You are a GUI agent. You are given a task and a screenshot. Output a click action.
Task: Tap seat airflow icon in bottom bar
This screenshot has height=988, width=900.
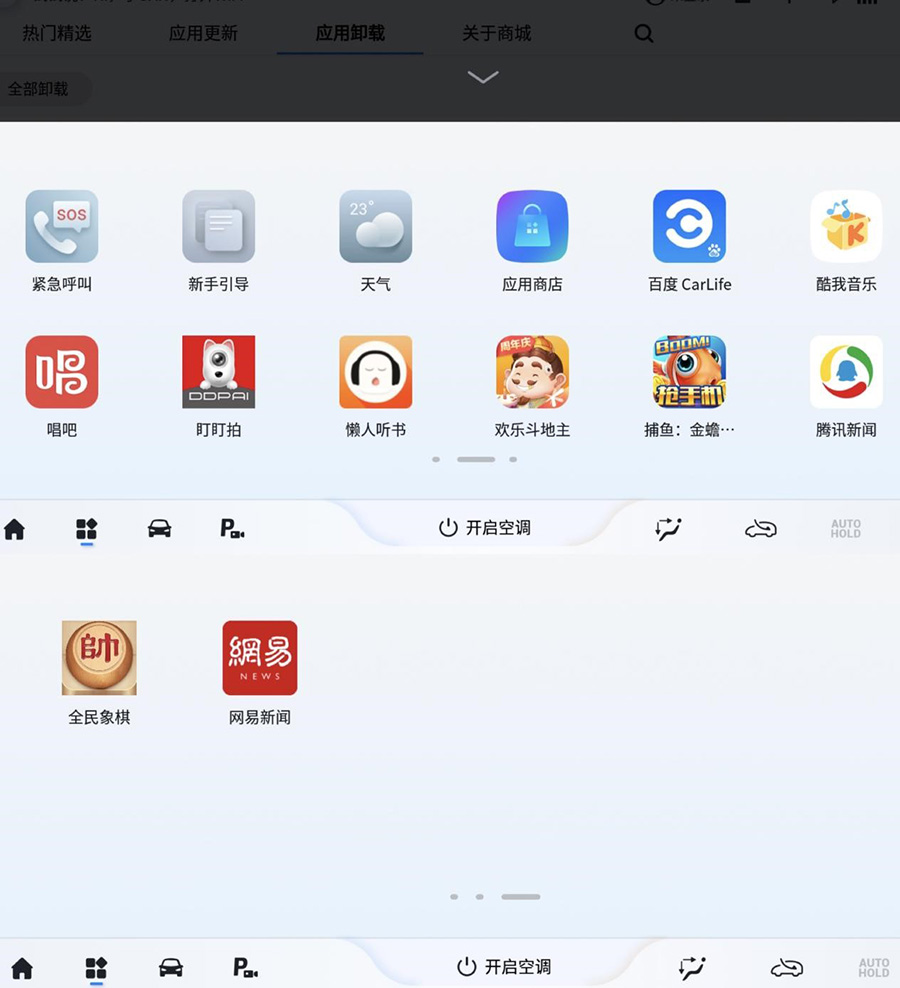pos(692,968)
